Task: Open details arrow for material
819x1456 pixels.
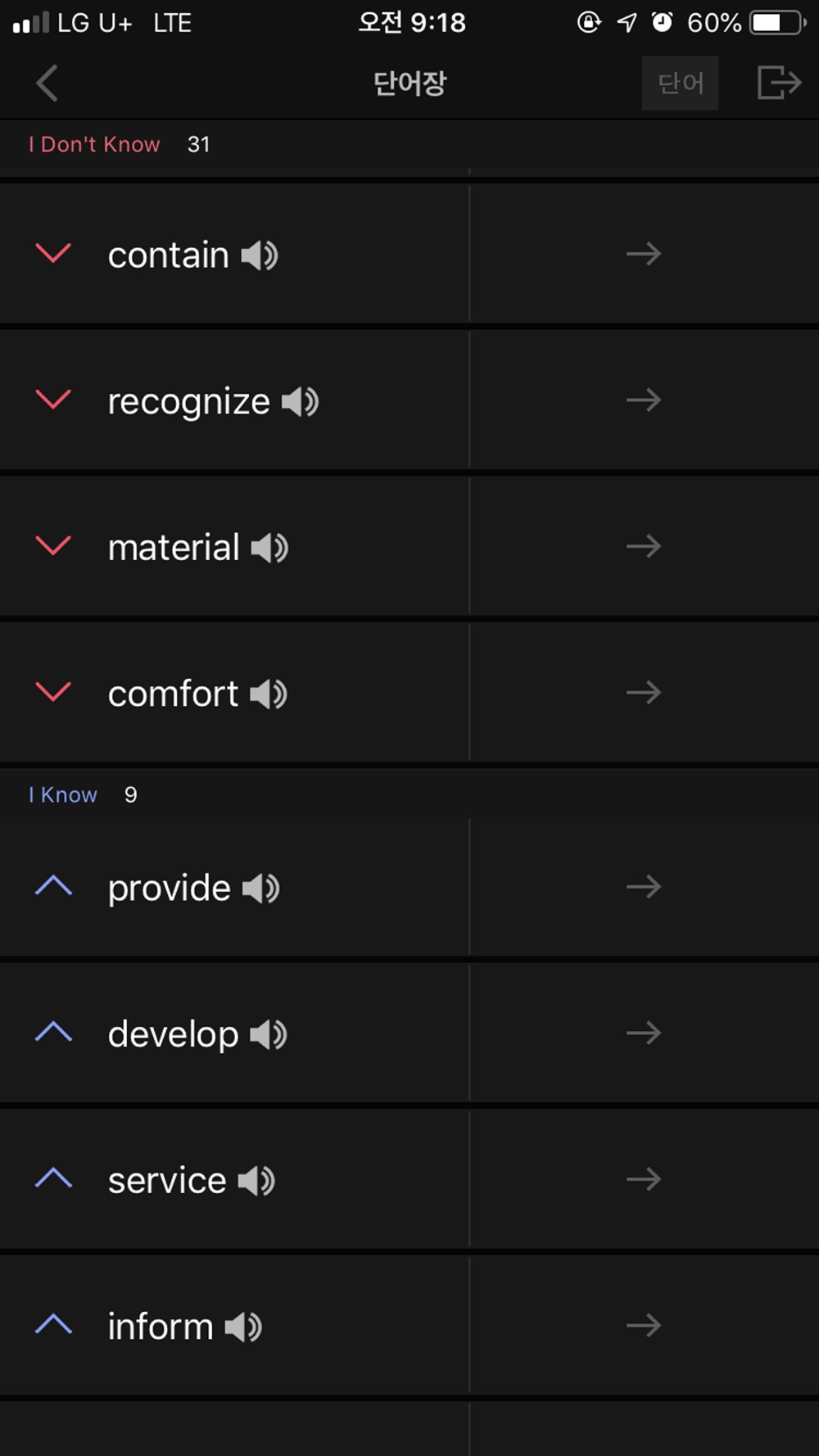Action: [644, 546]
